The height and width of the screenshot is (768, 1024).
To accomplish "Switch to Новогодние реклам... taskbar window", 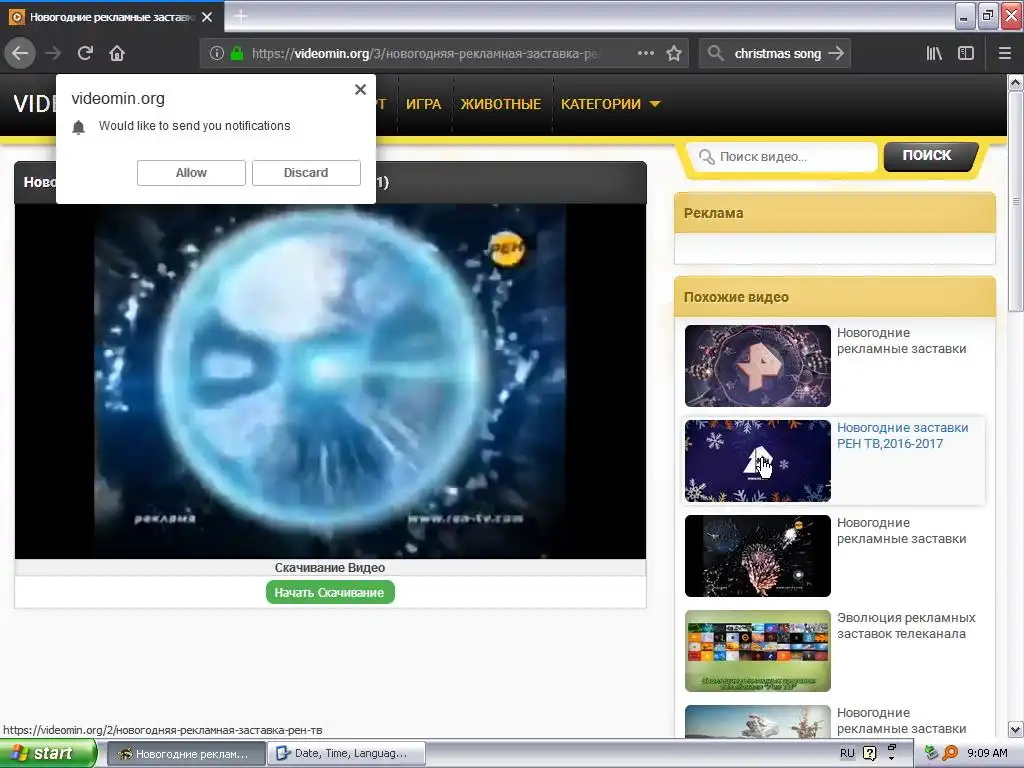I will [185, 754].
